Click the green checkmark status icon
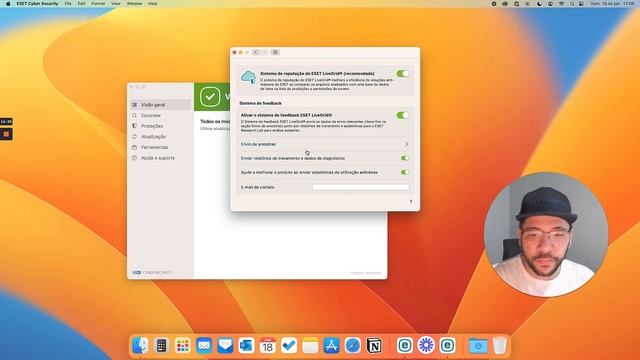Screen dimensions: 640x360 tap(210, 97)
